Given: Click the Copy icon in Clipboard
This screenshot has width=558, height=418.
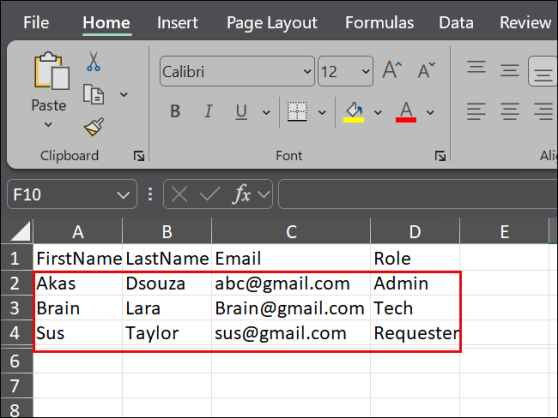Looking at the screenshot, I should coord(93,94).
